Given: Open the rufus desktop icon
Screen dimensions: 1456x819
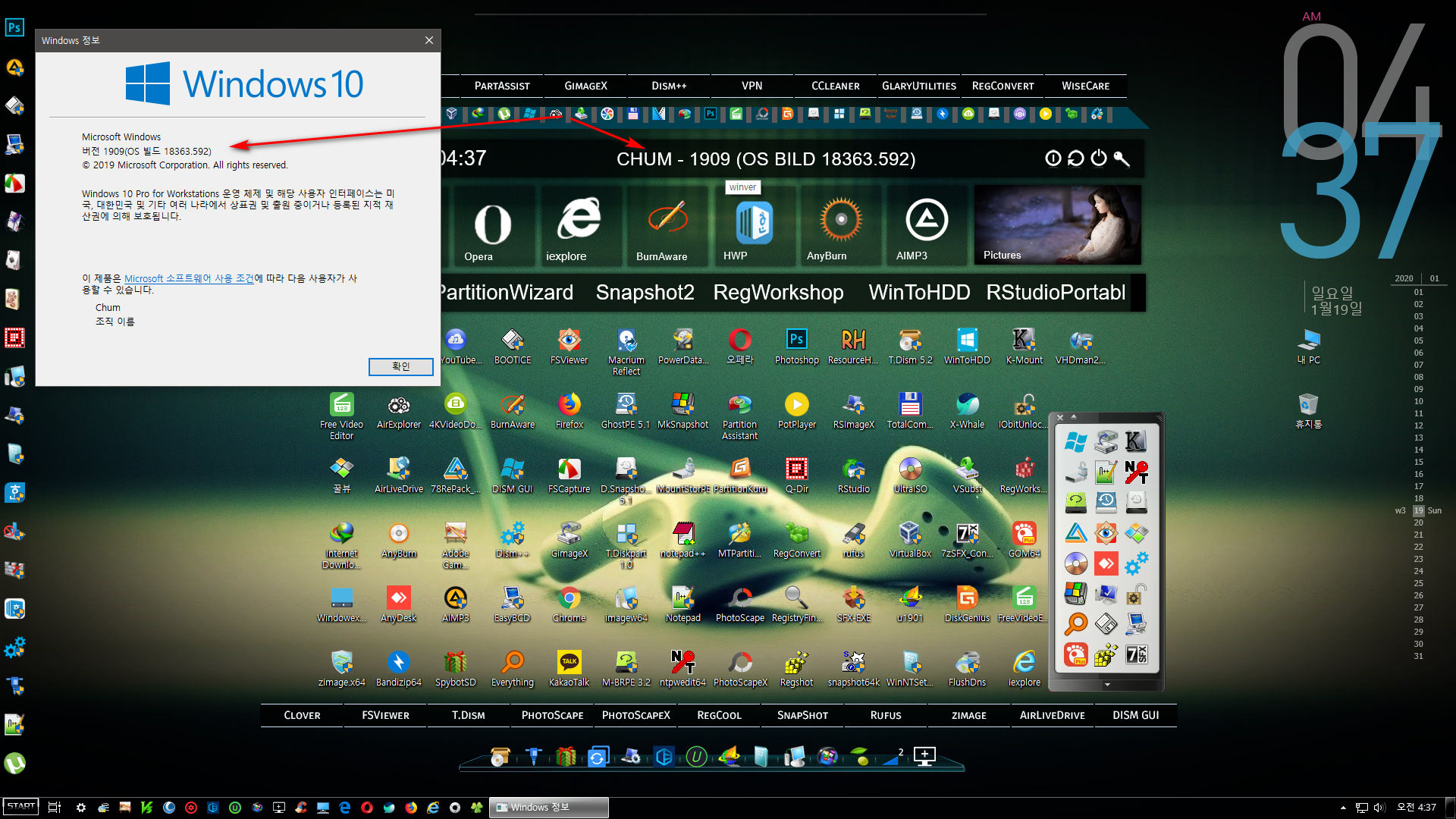Looking at the screenshot, I should pos(853,540).
